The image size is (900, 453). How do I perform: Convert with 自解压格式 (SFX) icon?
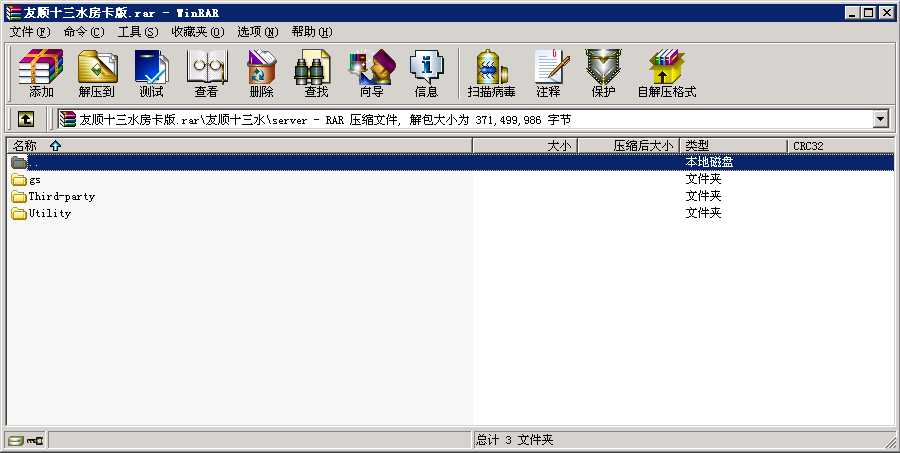pyautogui.click(x=666, y=73)
